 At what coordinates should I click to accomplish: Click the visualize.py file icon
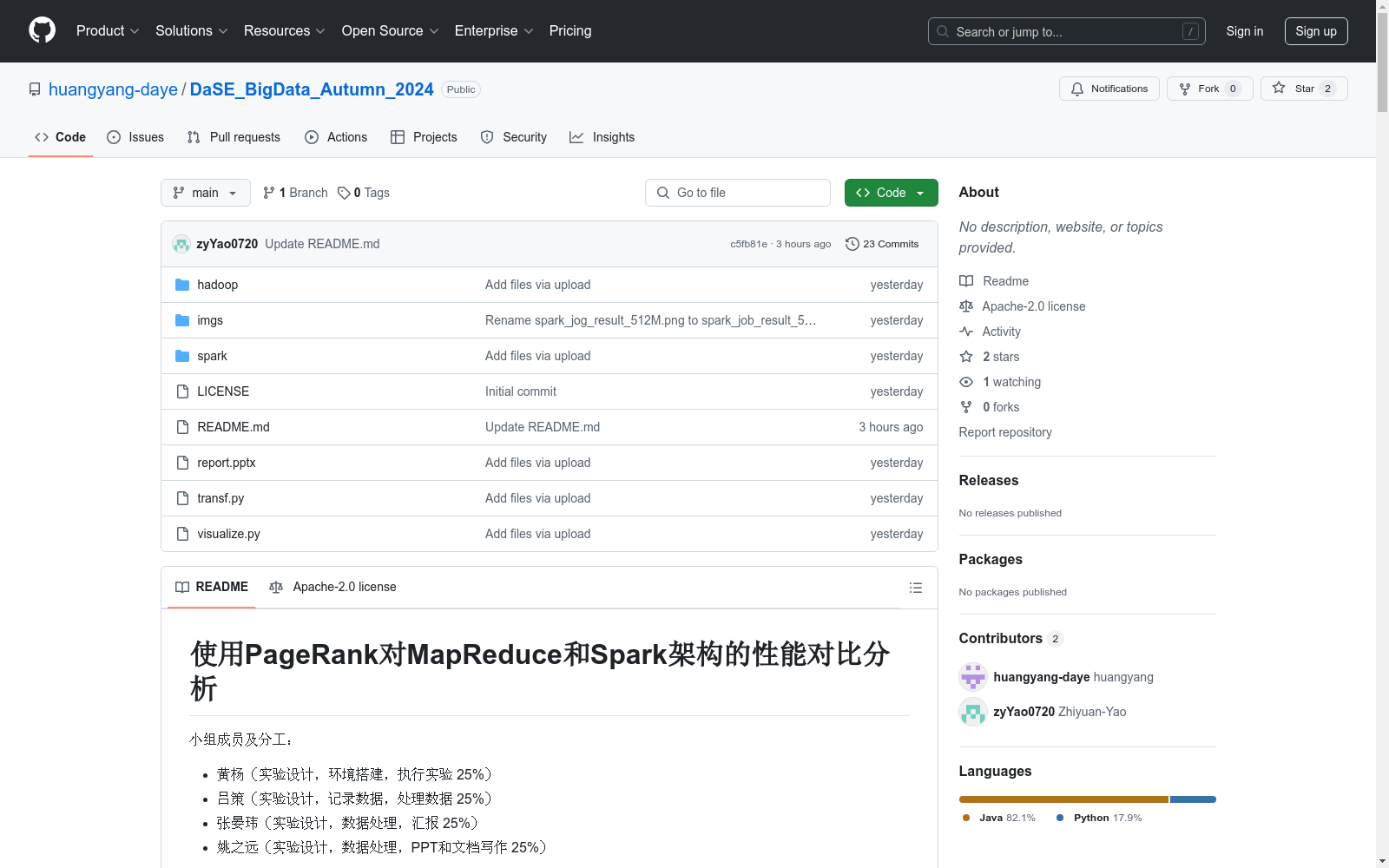[182, 534]
